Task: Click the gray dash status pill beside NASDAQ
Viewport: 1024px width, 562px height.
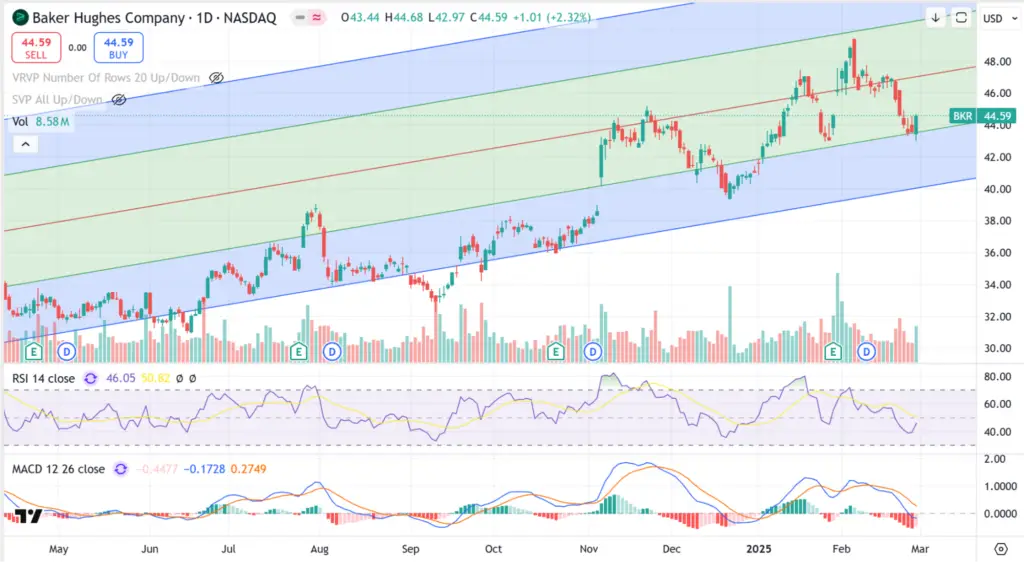Action: pos(300,18)
